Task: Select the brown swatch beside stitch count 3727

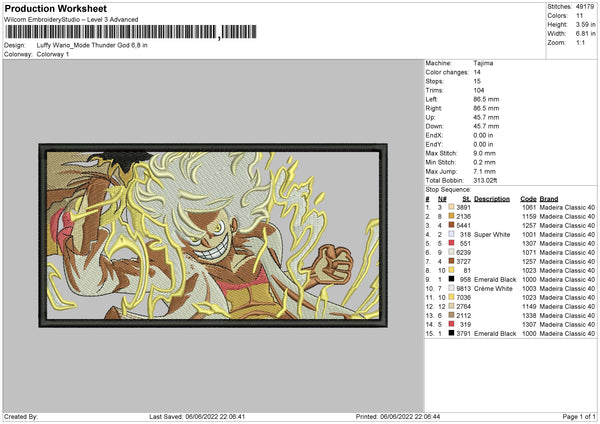Action: 451,261
